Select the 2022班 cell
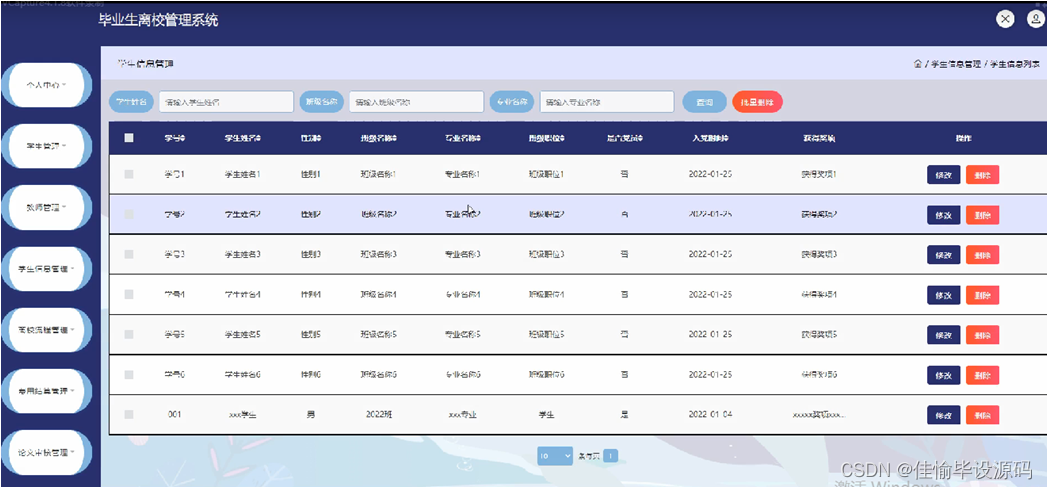The width and height of the screenshot is (1047, 489). [x=379, y=415]
